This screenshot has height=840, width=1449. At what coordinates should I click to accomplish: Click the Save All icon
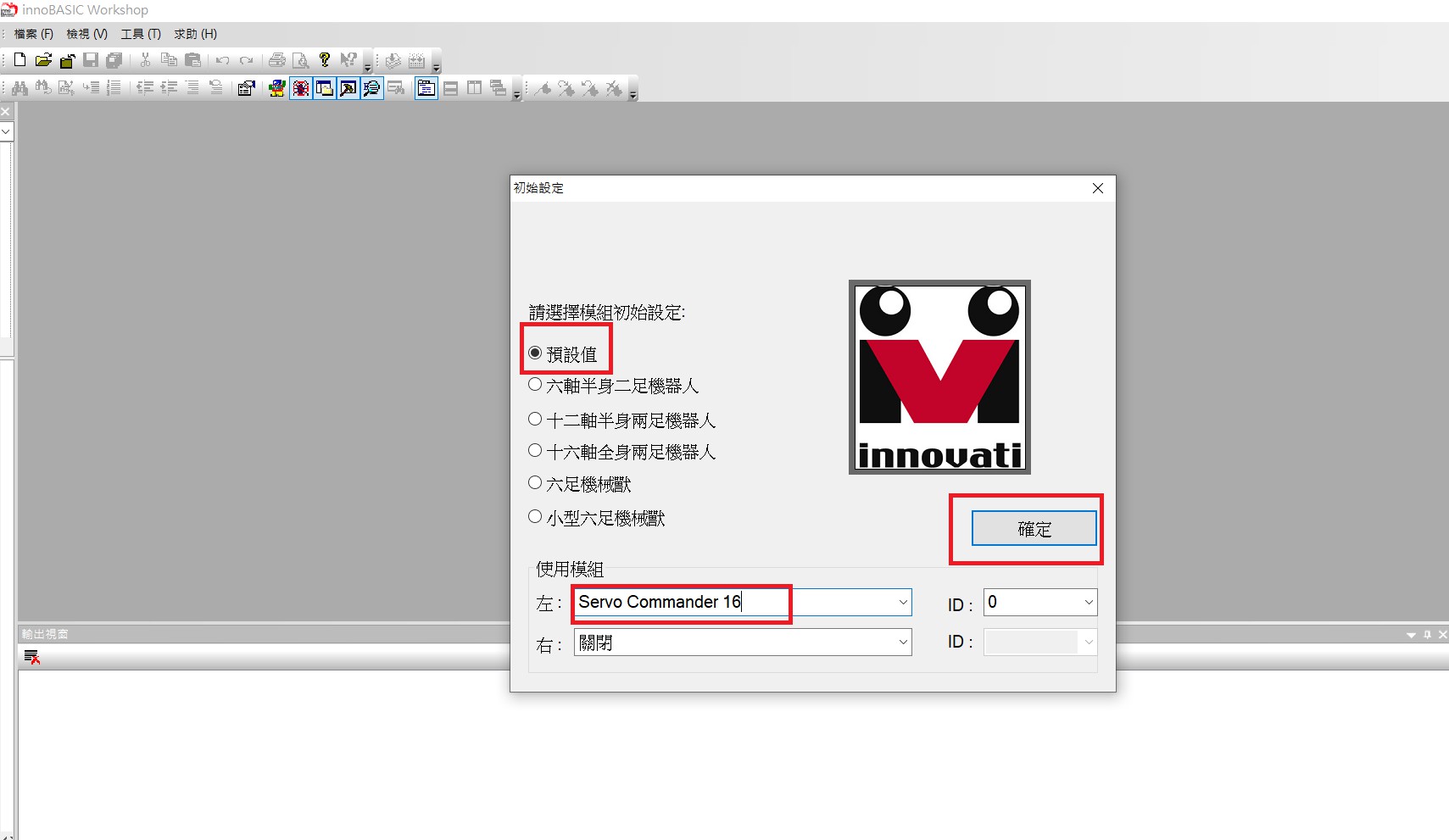tap(114, 60)
